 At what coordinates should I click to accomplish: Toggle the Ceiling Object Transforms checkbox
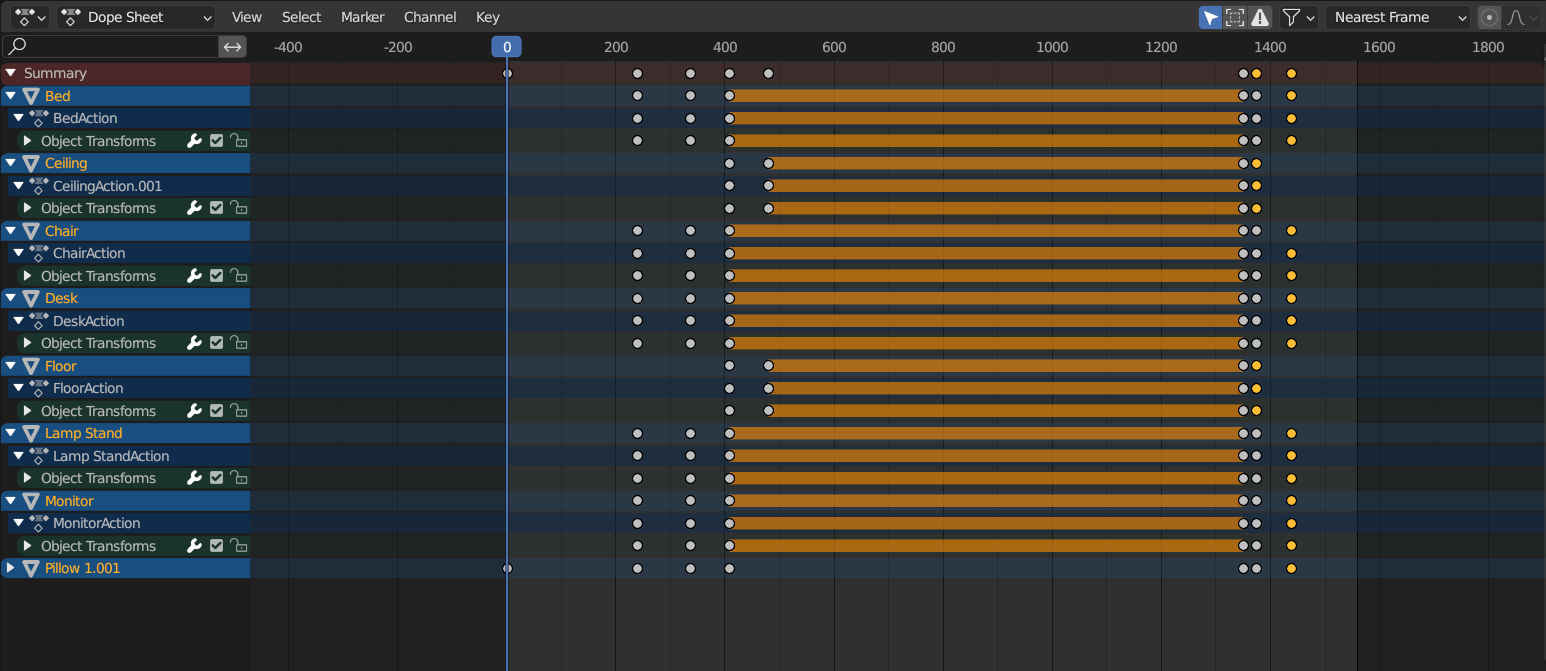216,208
